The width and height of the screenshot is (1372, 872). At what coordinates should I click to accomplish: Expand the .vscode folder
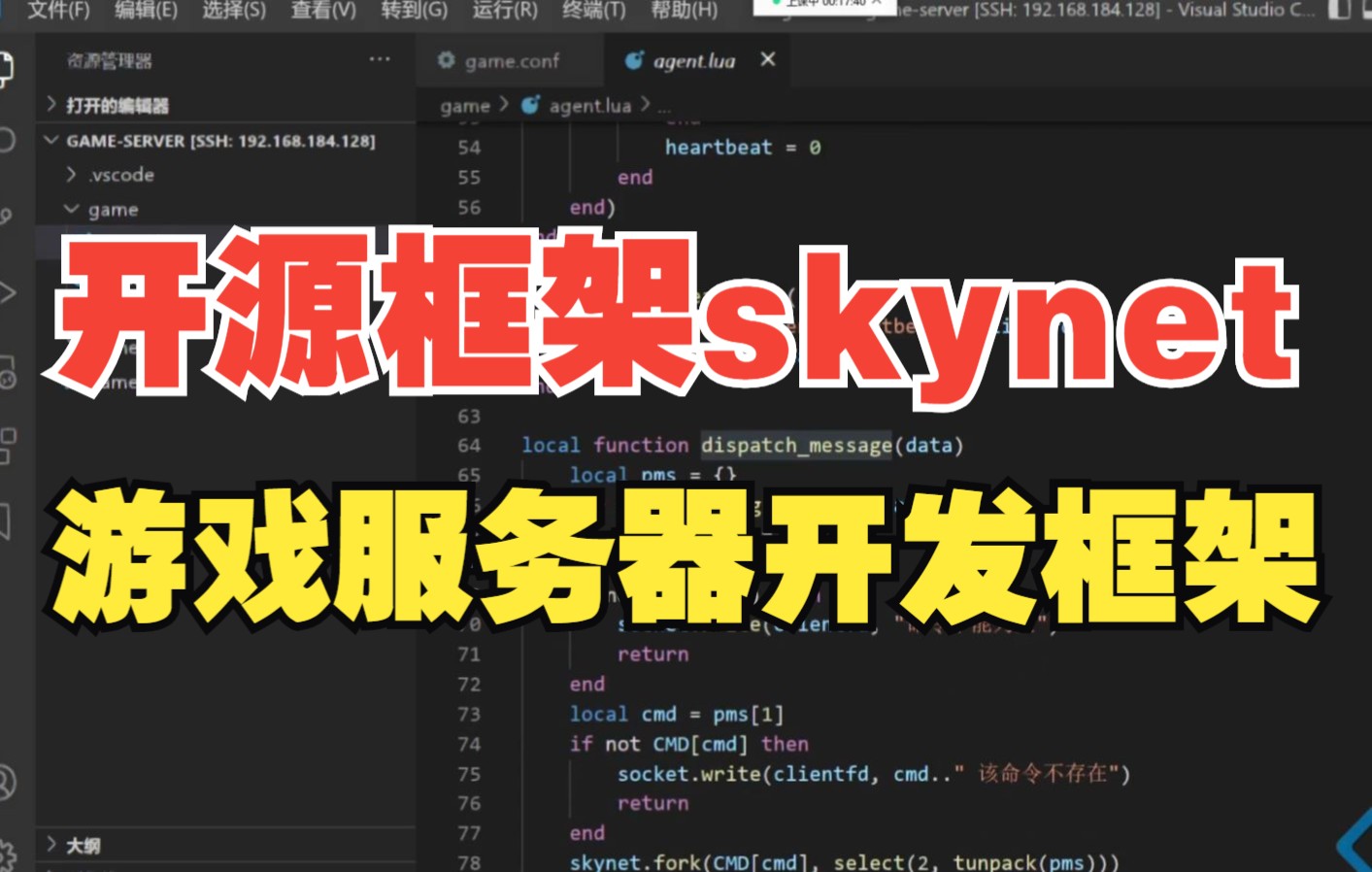[72, 175]
